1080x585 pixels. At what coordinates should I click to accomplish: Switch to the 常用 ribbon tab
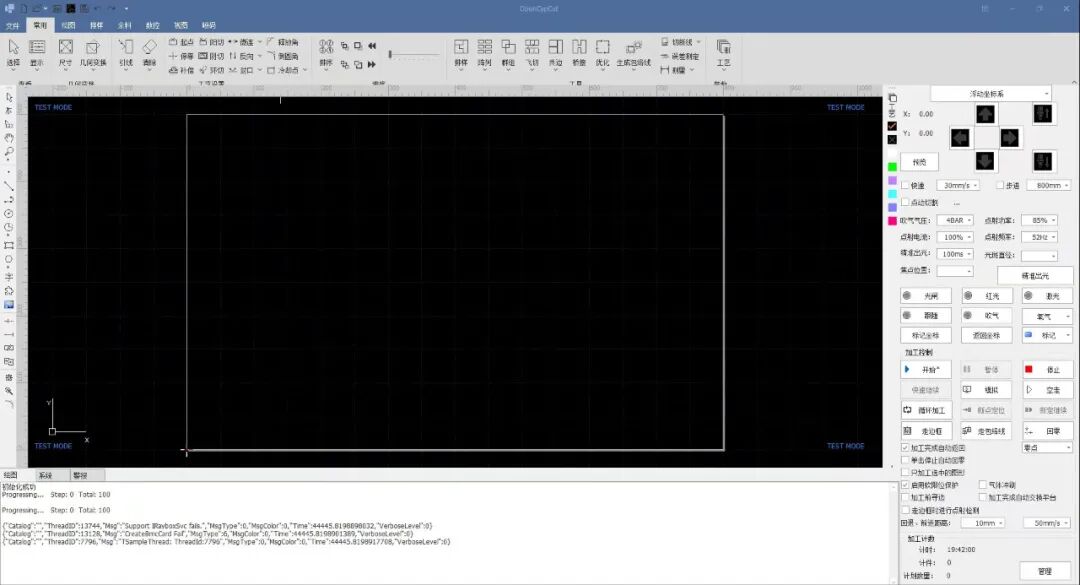pyautogui.click(x=40, y=25)
